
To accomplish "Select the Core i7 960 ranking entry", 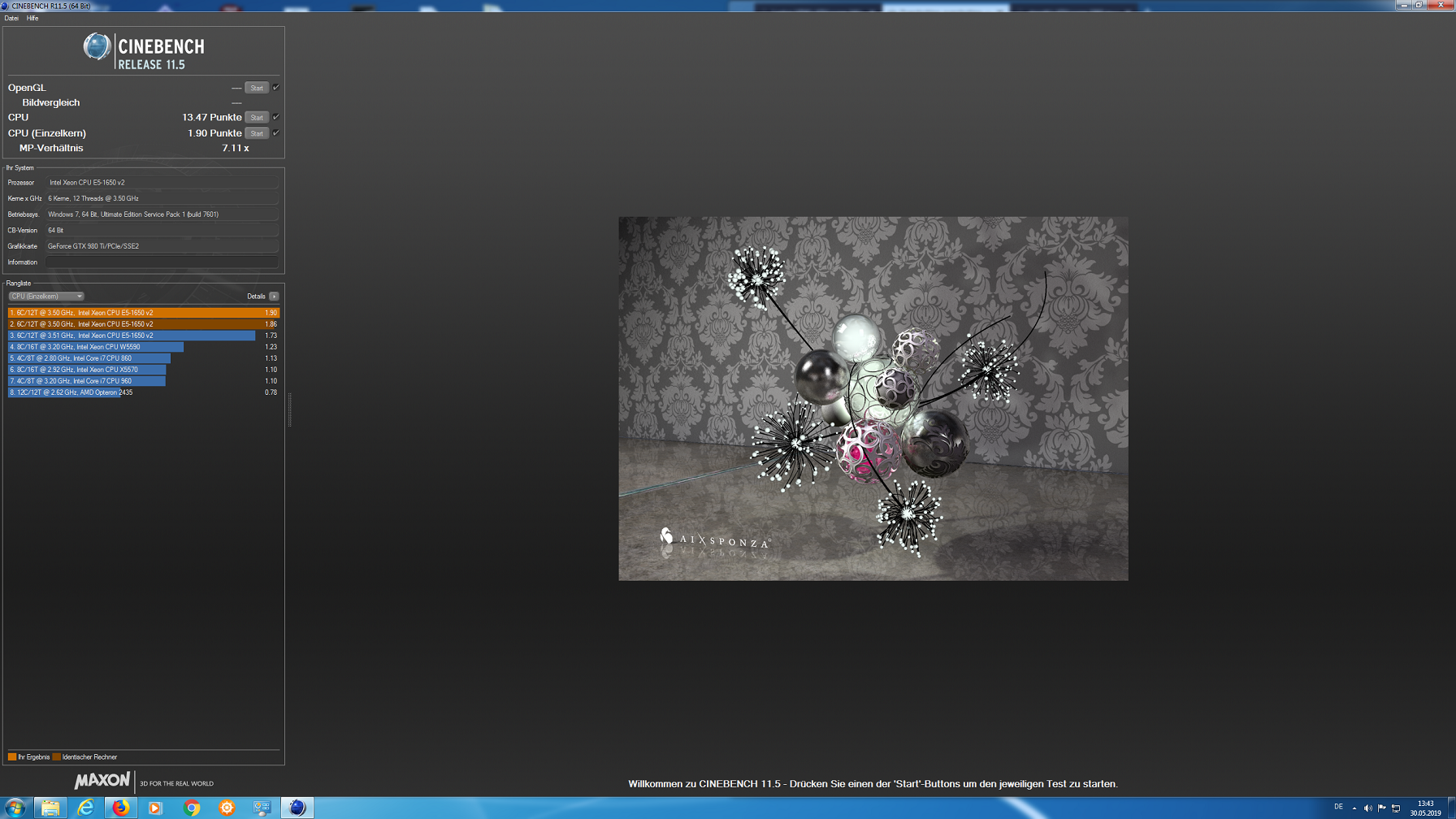I will pyautogui.click(x=143, y=381).
